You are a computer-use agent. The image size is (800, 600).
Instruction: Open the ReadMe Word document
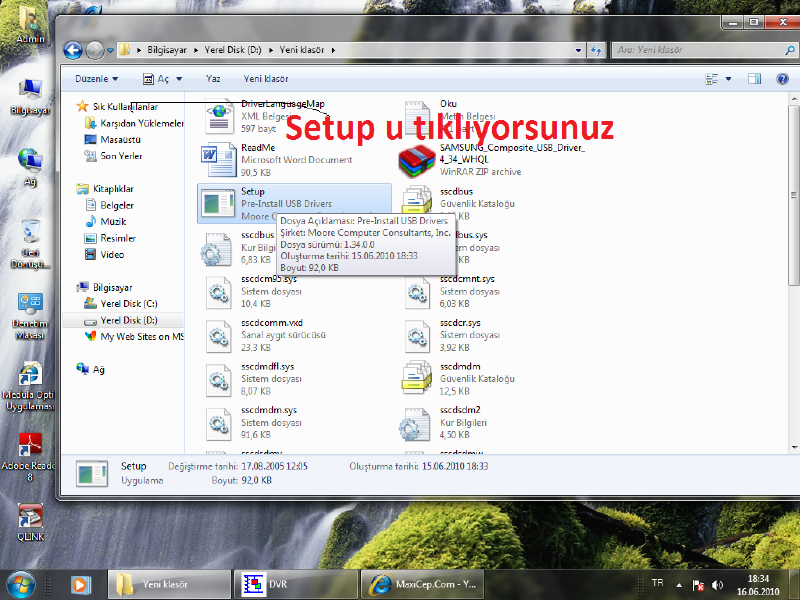tap(219, 160)
